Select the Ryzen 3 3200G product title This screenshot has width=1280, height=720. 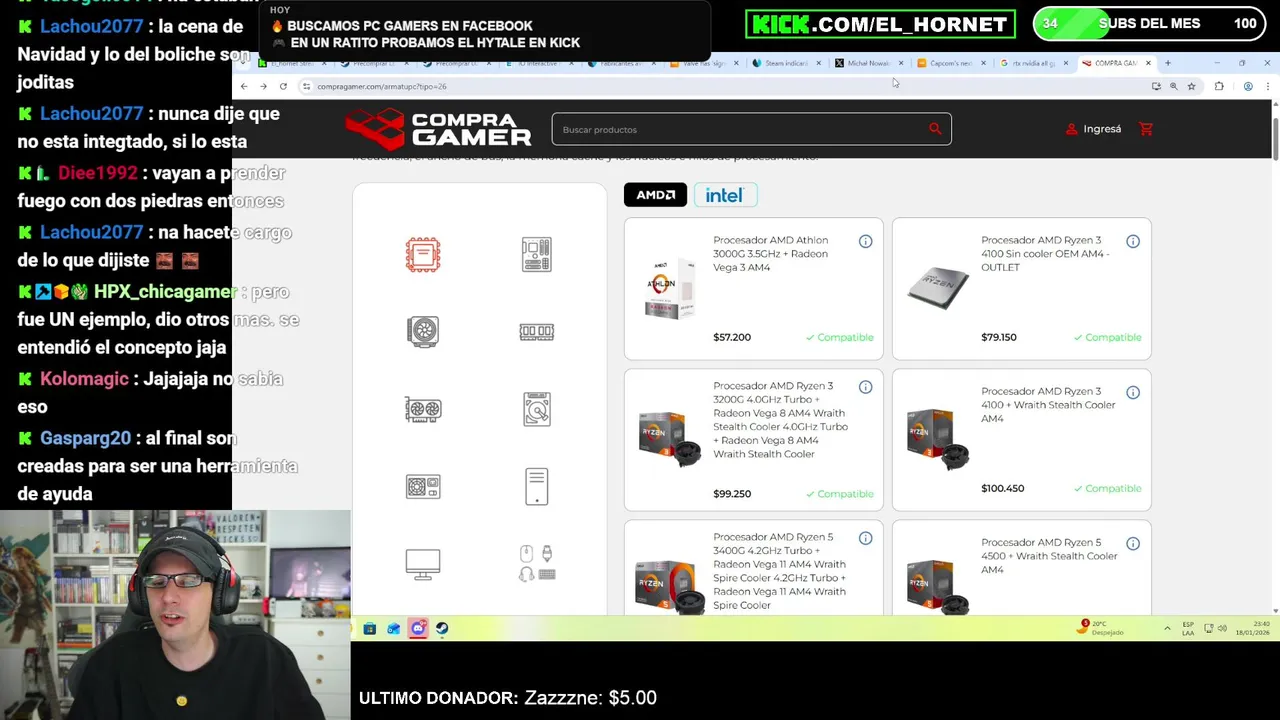pyautogui.click(x=781, y=420)
